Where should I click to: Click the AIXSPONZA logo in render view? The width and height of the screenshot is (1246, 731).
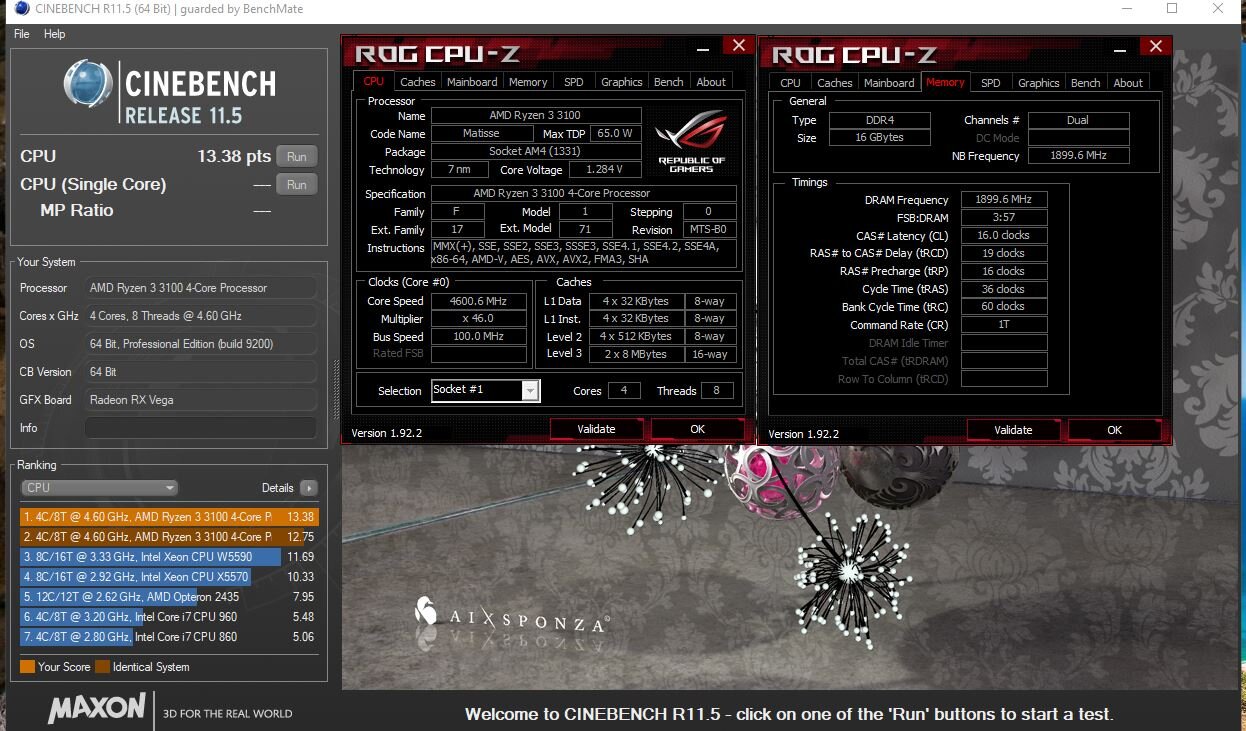pos(512,615)
